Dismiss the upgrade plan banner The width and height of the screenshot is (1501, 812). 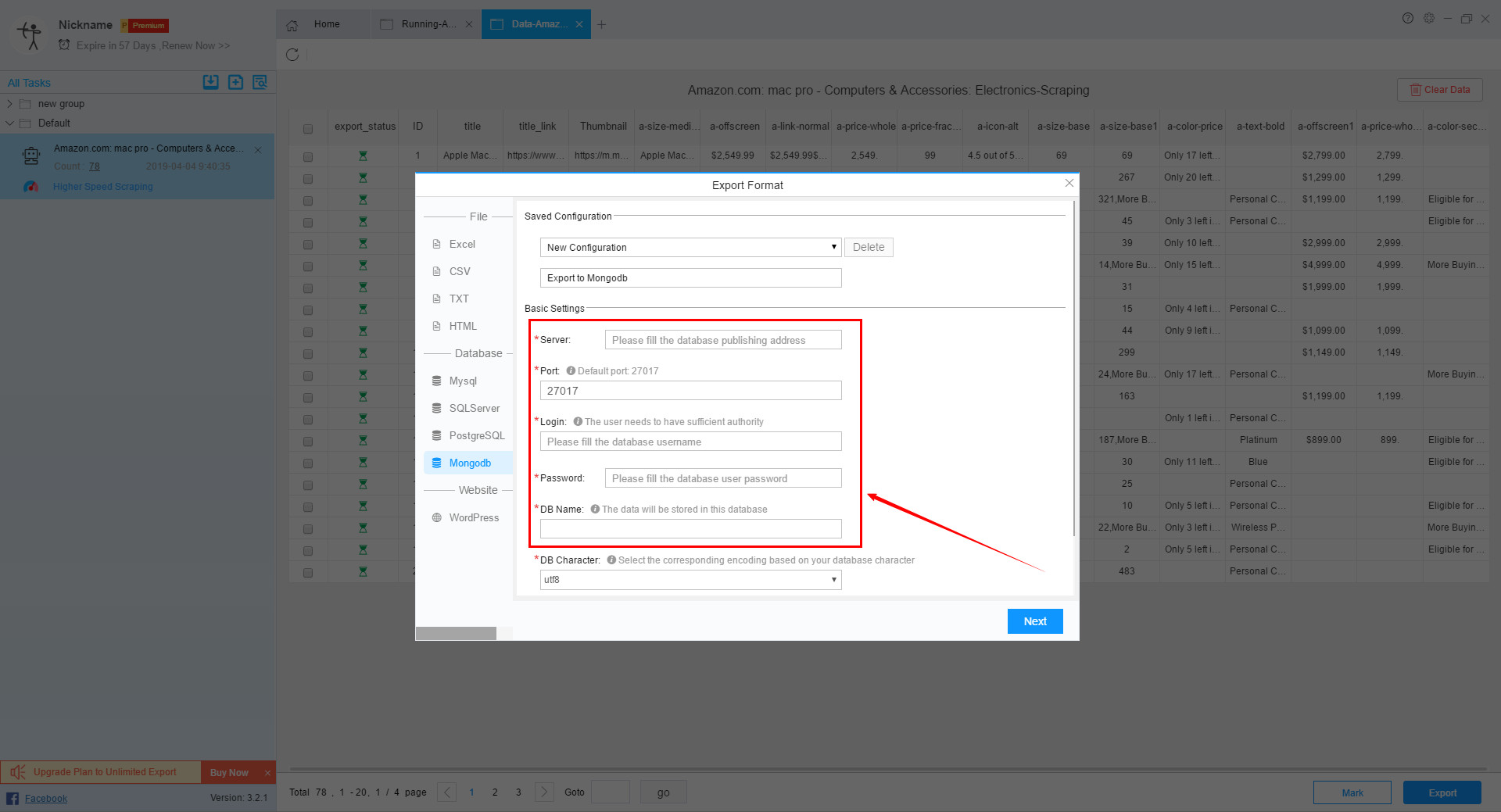267,773
